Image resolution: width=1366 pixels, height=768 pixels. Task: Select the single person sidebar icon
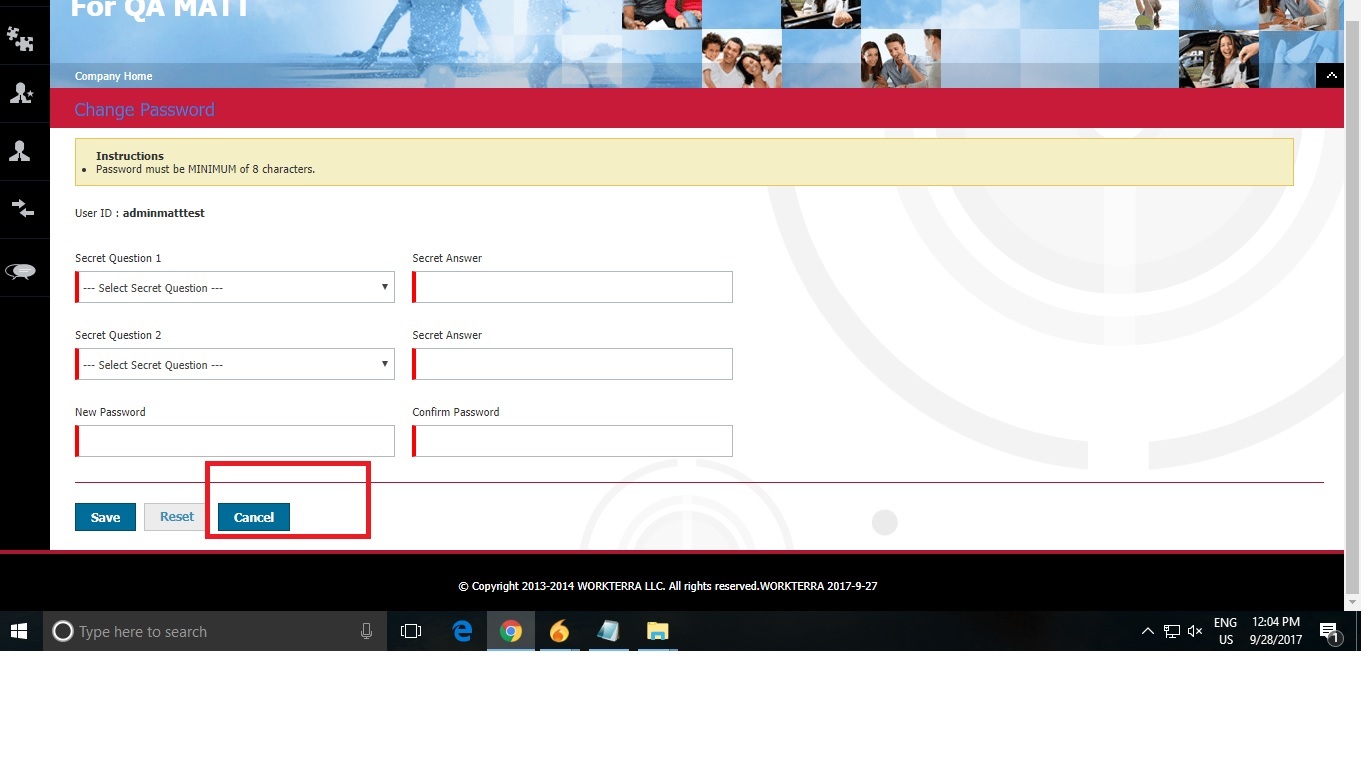[20, 151]
